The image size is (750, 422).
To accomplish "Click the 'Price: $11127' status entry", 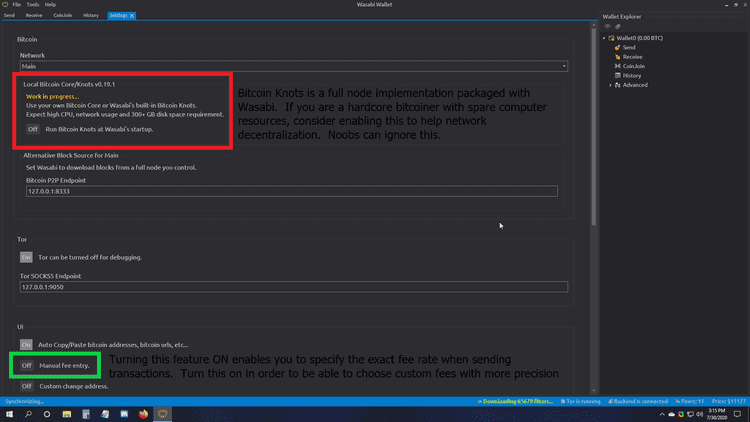I will (x=728, y=401).
